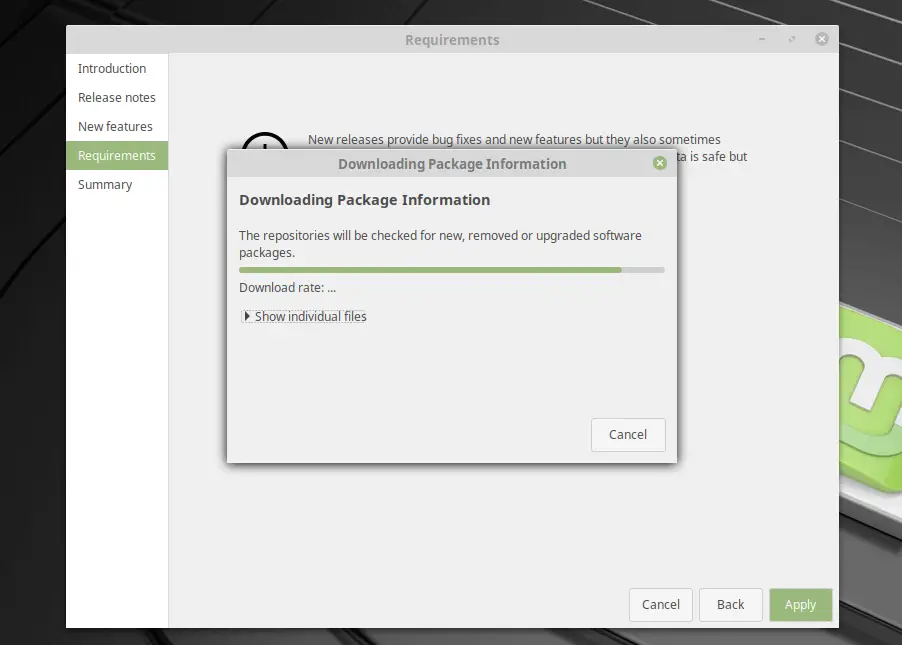Click 'The repositories will be checked' description

click(x=440, y=244)
